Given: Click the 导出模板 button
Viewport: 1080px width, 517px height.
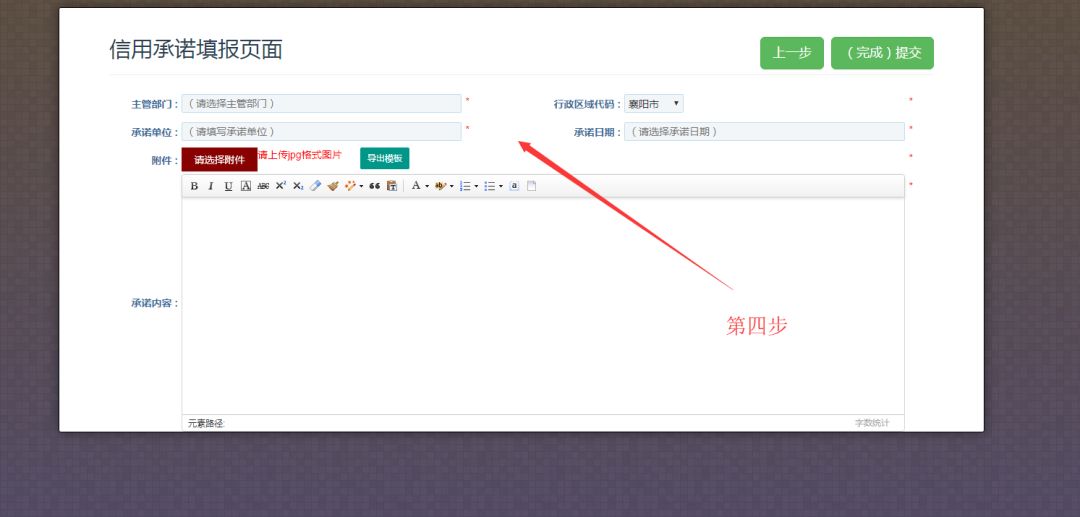Looking at the screenshot, I should 384,158.
